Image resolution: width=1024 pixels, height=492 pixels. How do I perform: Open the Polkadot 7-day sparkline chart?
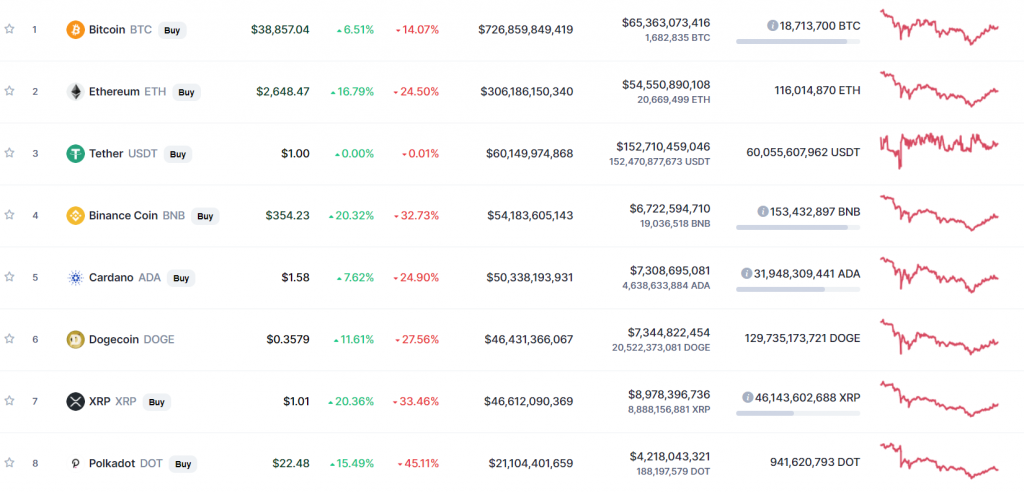(939, 460)
